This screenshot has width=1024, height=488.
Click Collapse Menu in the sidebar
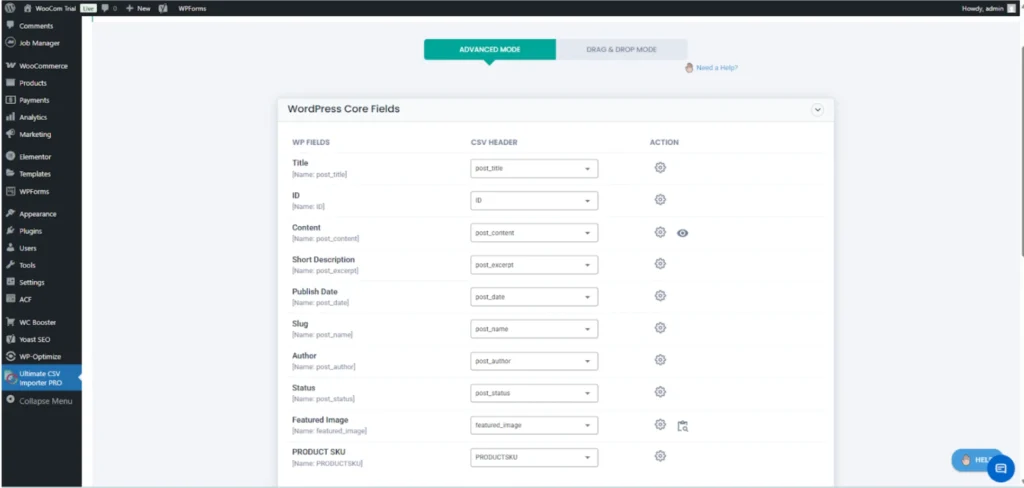point(41,400)
